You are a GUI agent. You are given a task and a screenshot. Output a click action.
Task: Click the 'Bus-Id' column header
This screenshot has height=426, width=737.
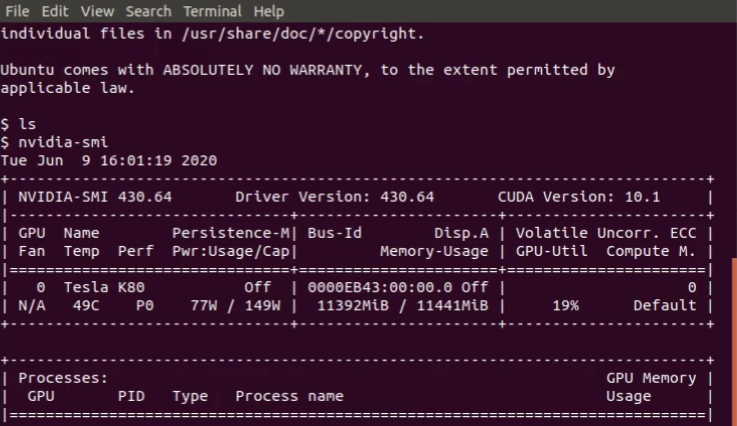coord(335,233)
